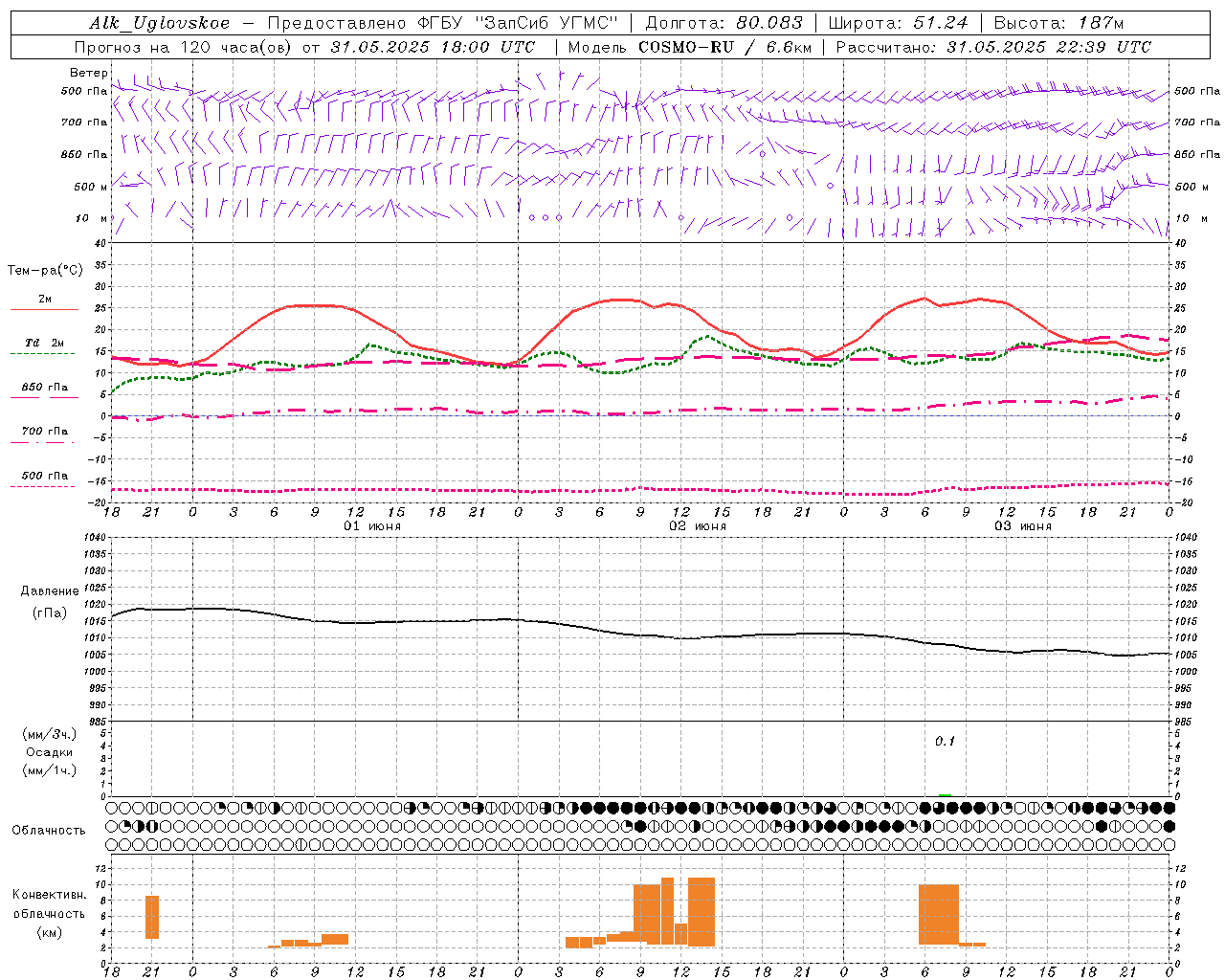Click the 700 гПа temperature legend line

pos(42,442)
